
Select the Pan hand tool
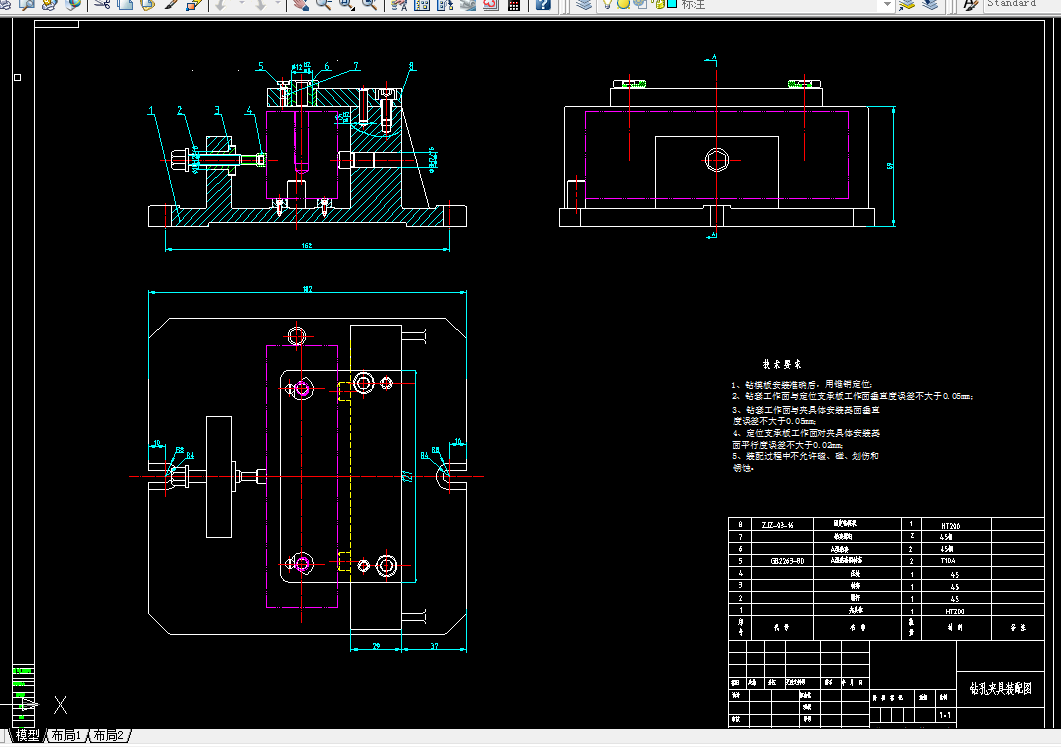pos(301,4)
